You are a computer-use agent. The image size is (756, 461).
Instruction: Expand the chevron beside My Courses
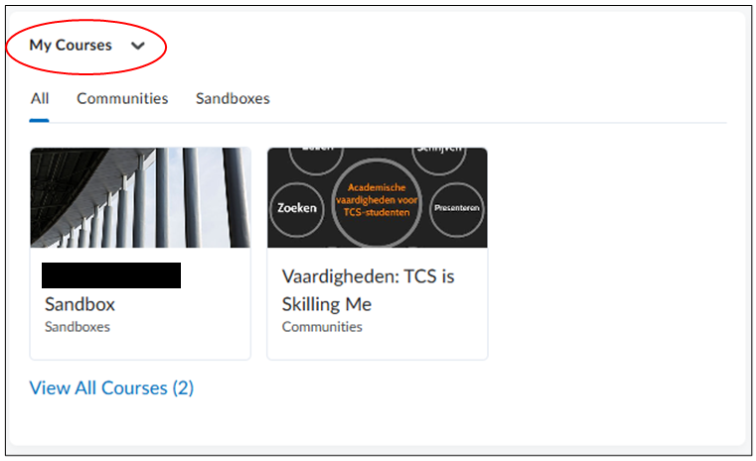(x=138, y=46)
